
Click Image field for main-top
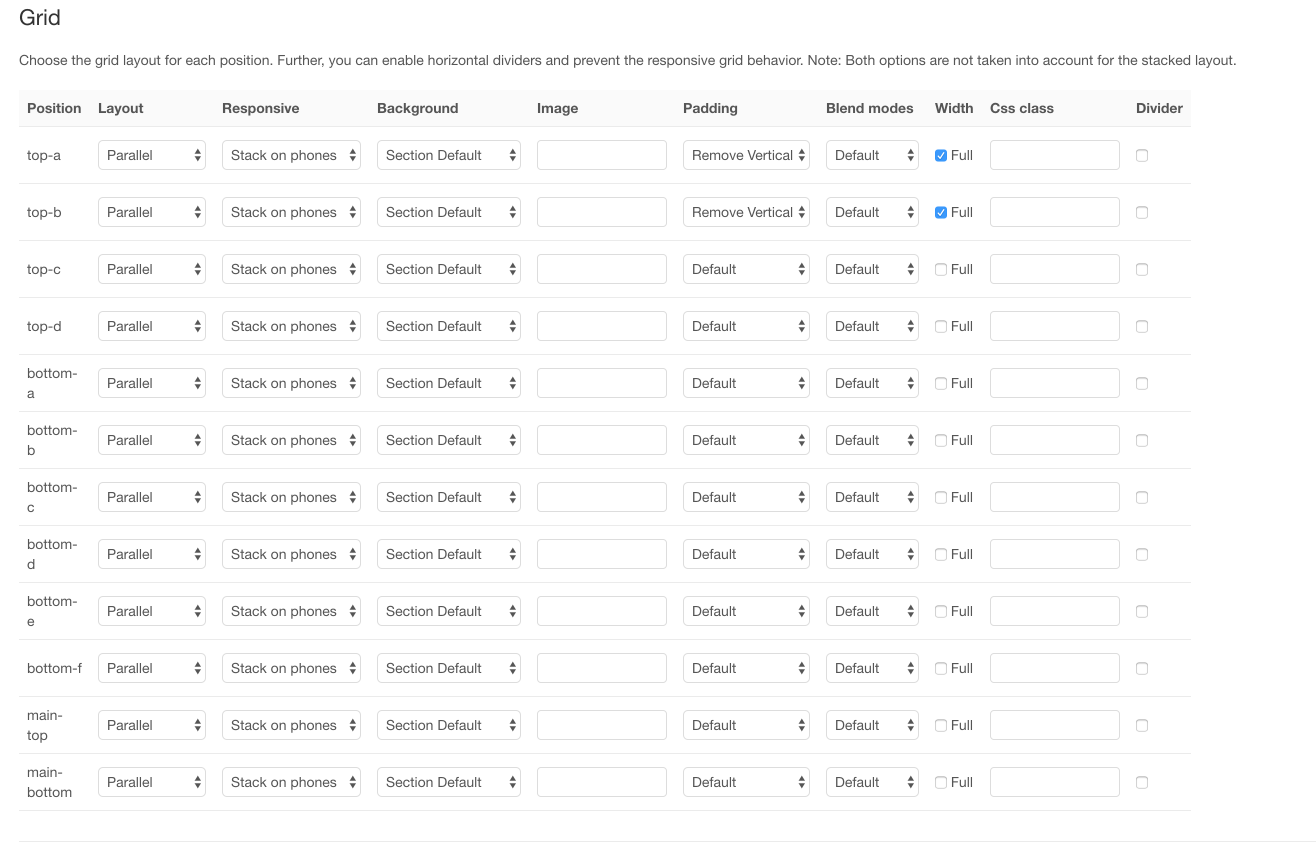pos(602,725)
